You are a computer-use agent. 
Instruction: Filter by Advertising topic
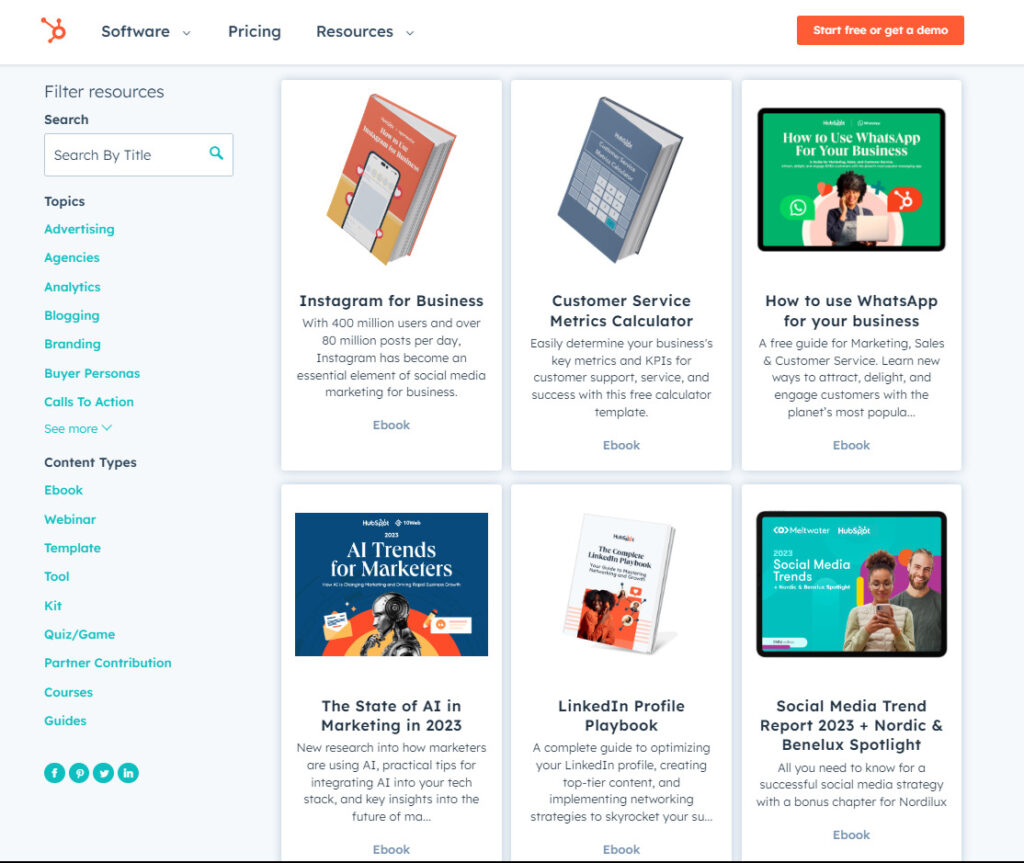(x=79, y=229)
